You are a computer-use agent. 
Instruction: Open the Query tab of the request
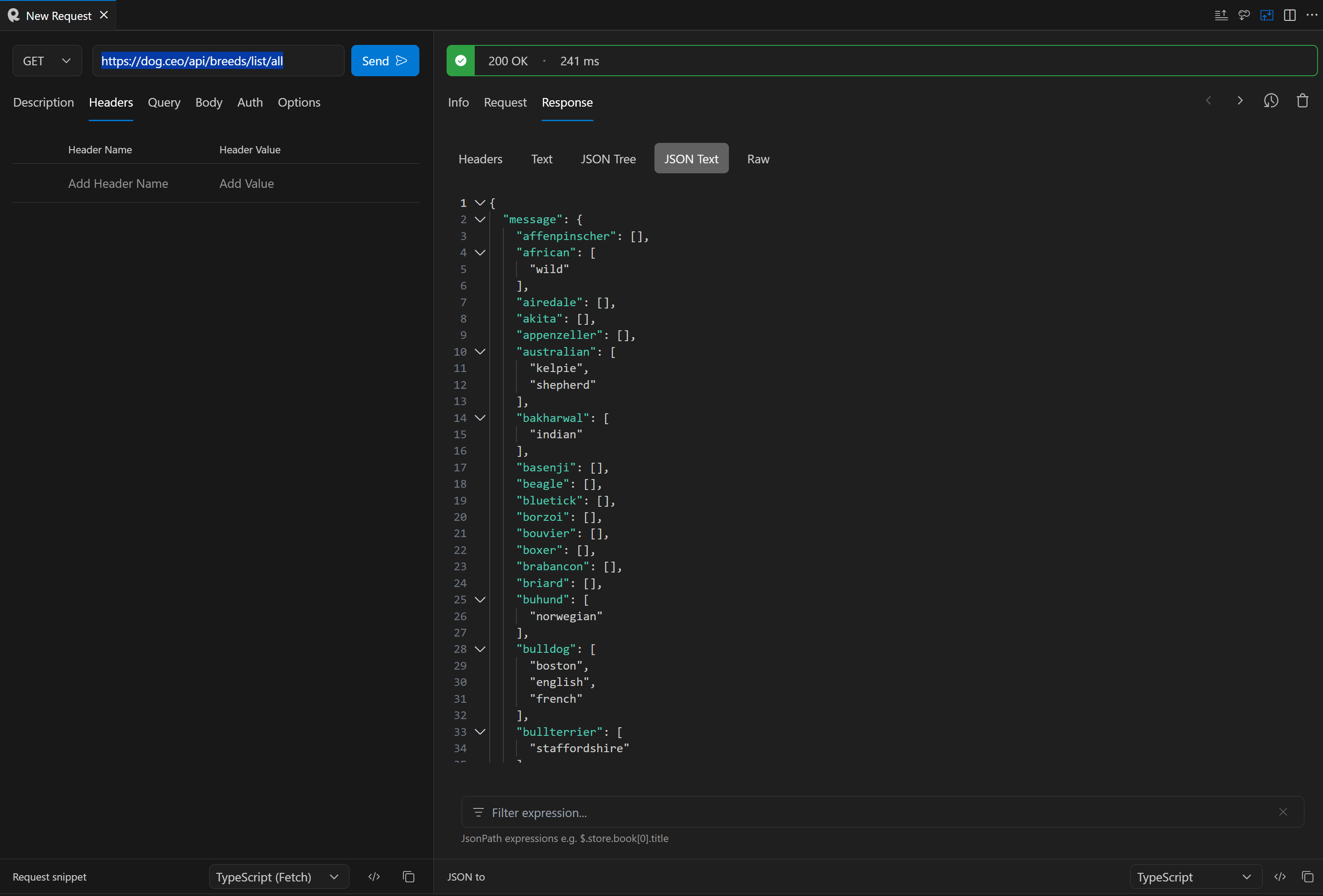pos(164,103)
